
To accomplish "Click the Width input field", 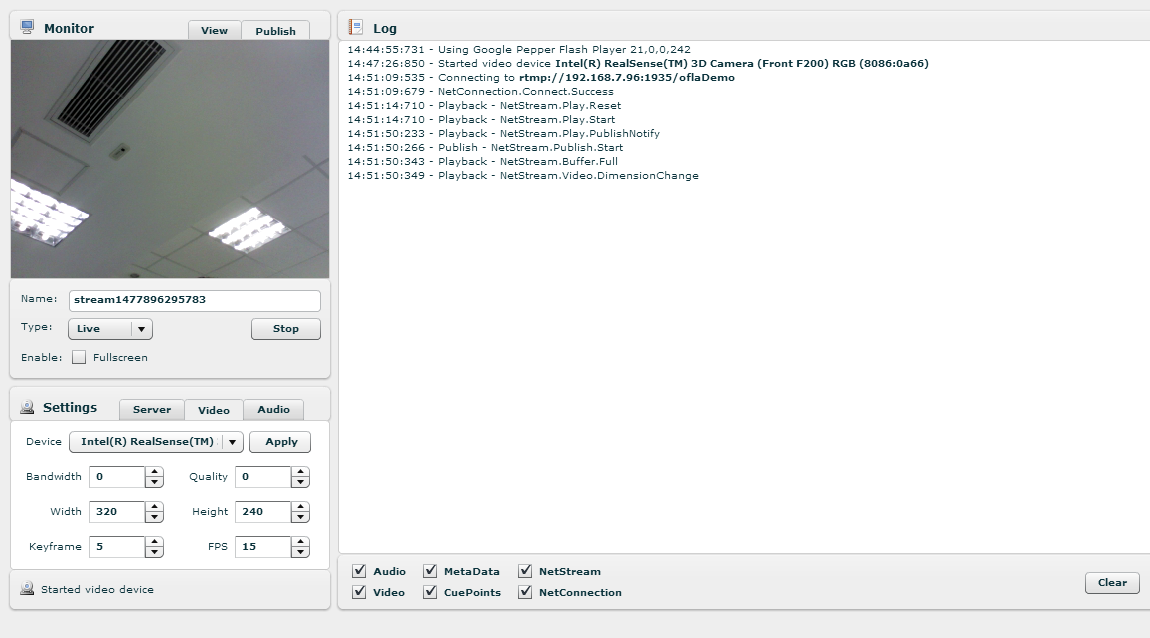I will coord(117,512).
